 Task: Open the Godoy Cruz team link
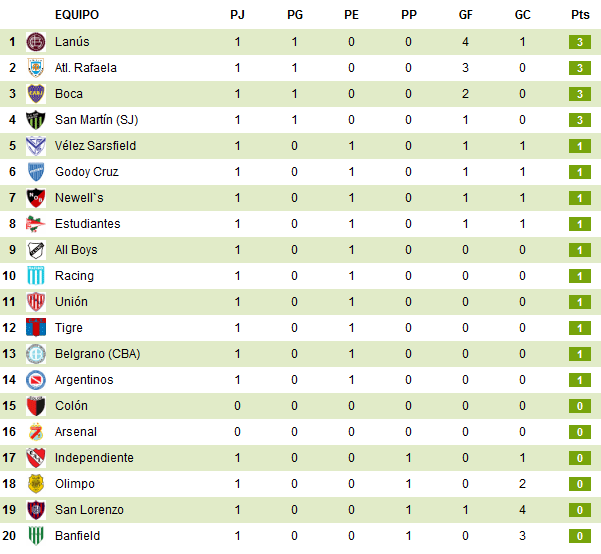tap(87, 172)
